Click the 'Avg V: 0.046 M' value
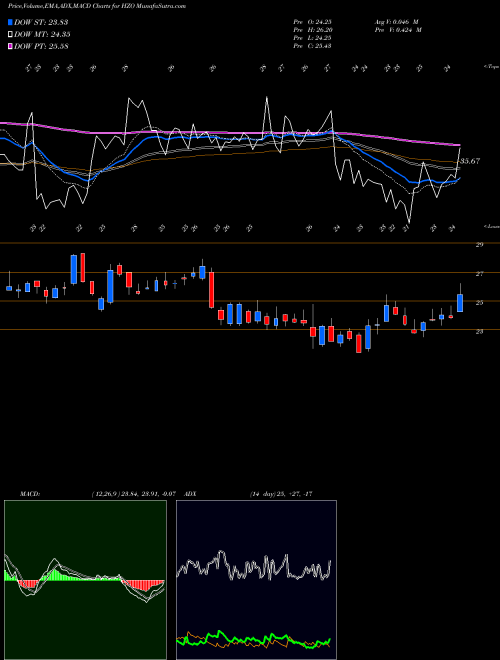This screenshot has width=500, height=660. pyautogui.click(x=396, y=22)
